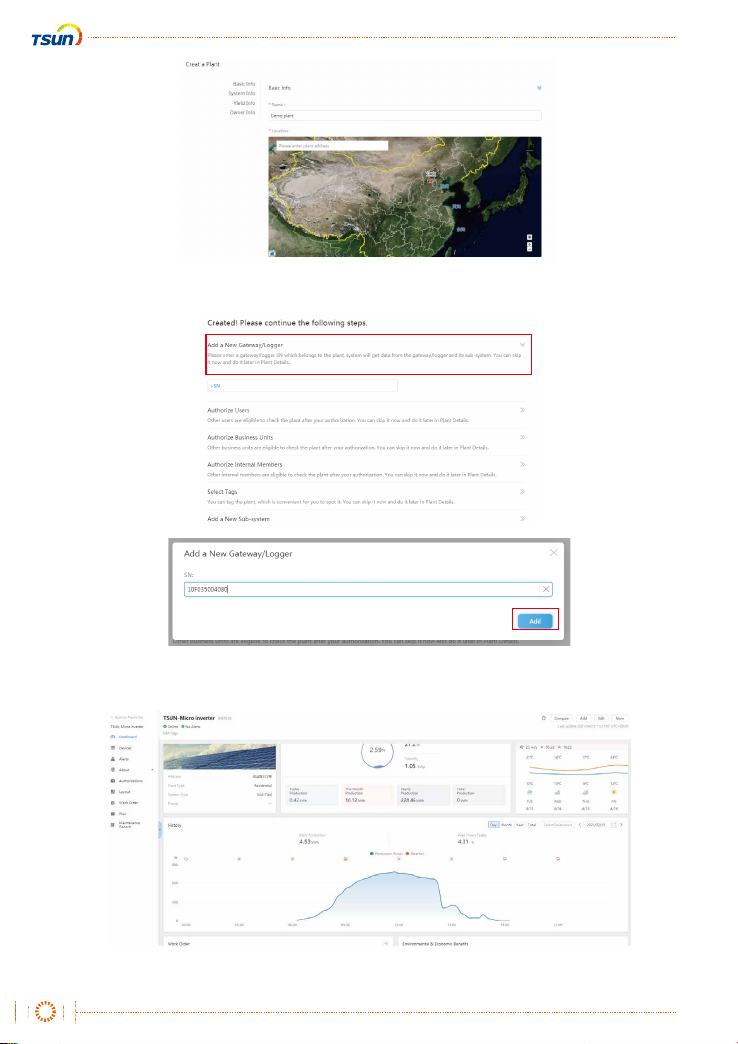Clear the SN field with its X icon
The height and width of the screenshot is (1044, 738).
546,589
